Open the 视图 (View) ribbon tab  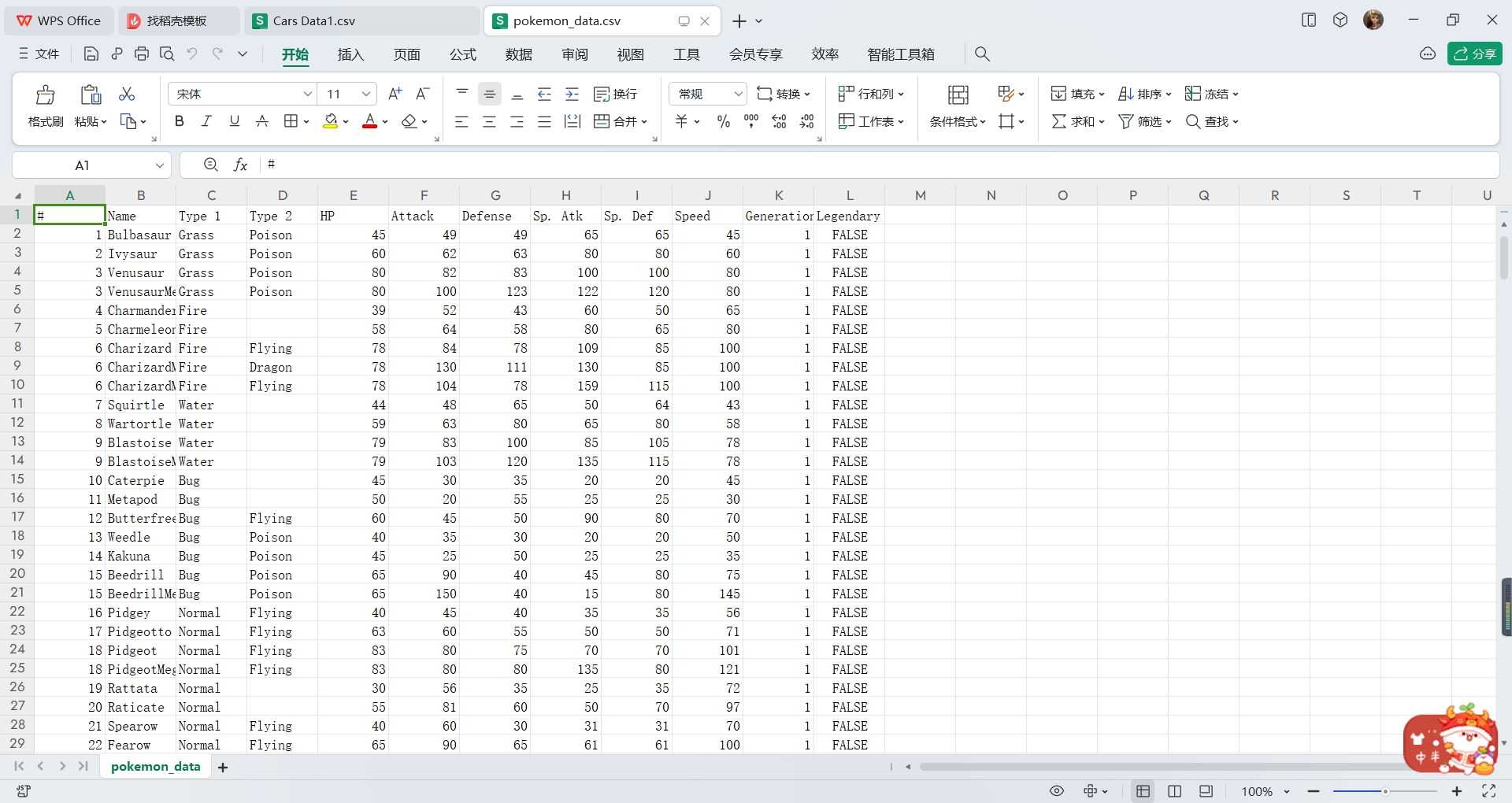point(631,54)
